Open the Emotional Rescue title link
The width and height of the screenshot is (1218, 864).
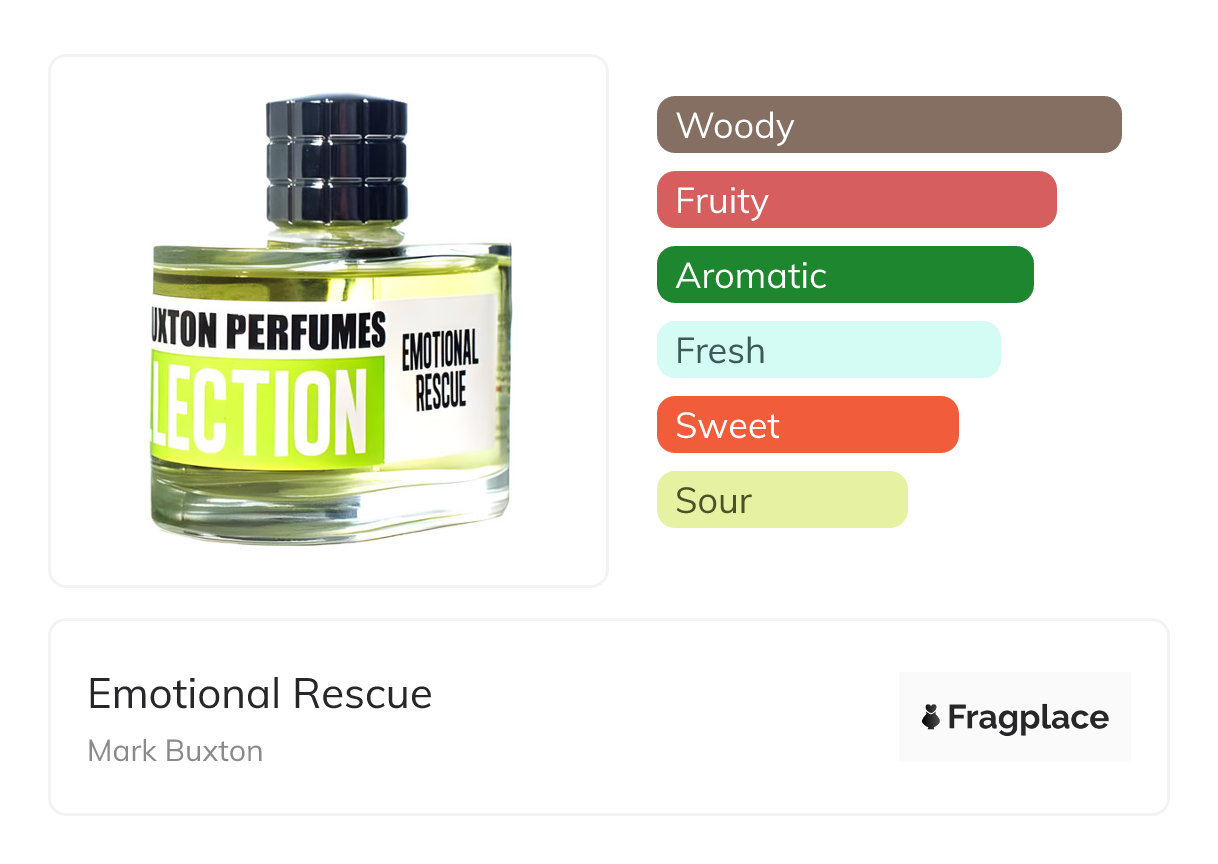260,694
